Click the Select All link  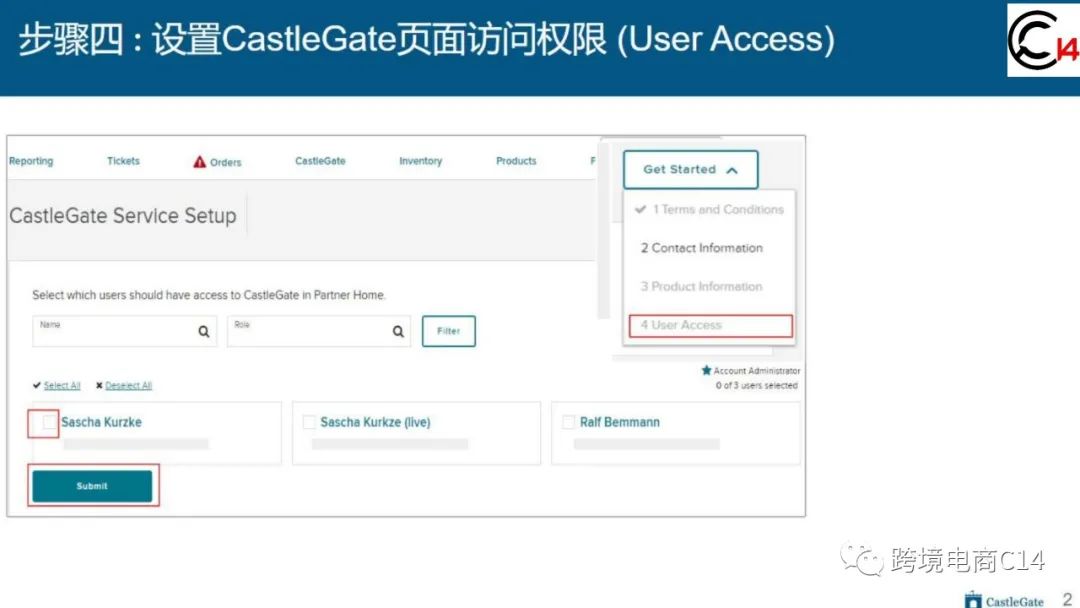point(62,386)
